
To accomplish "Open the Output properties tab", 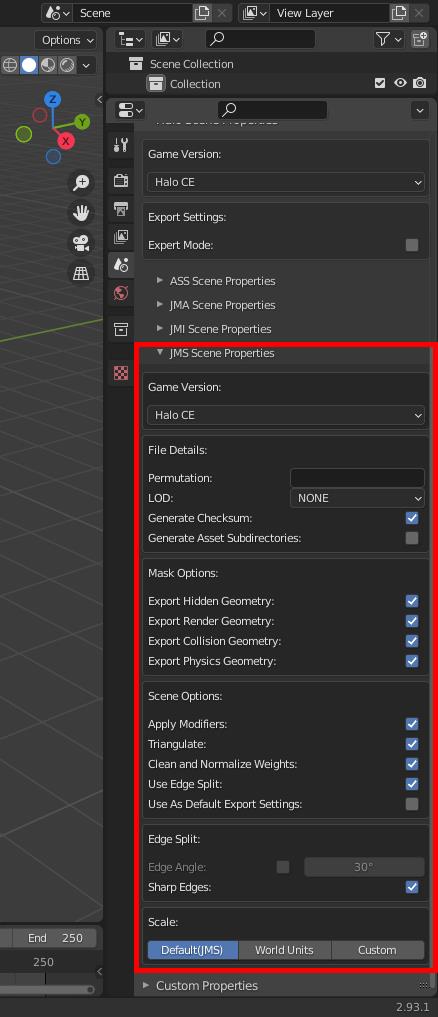I will [x=121, y=208].
